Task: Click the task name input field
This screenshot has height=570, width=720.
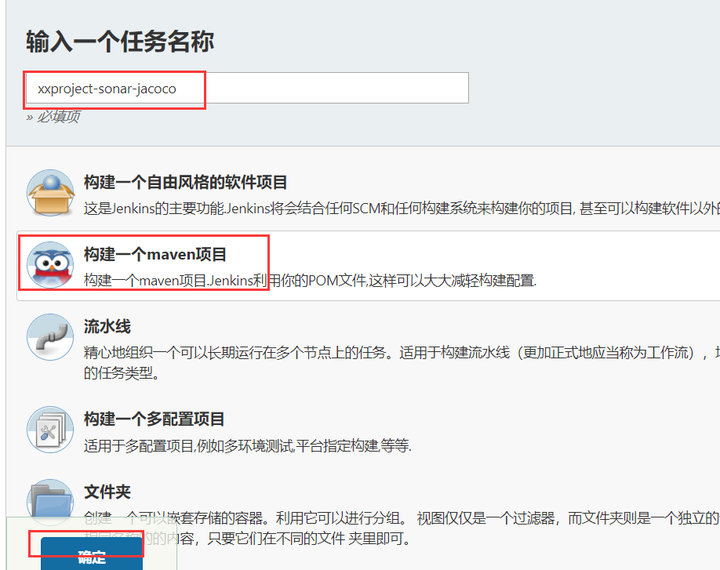Action: pos(247,88)
